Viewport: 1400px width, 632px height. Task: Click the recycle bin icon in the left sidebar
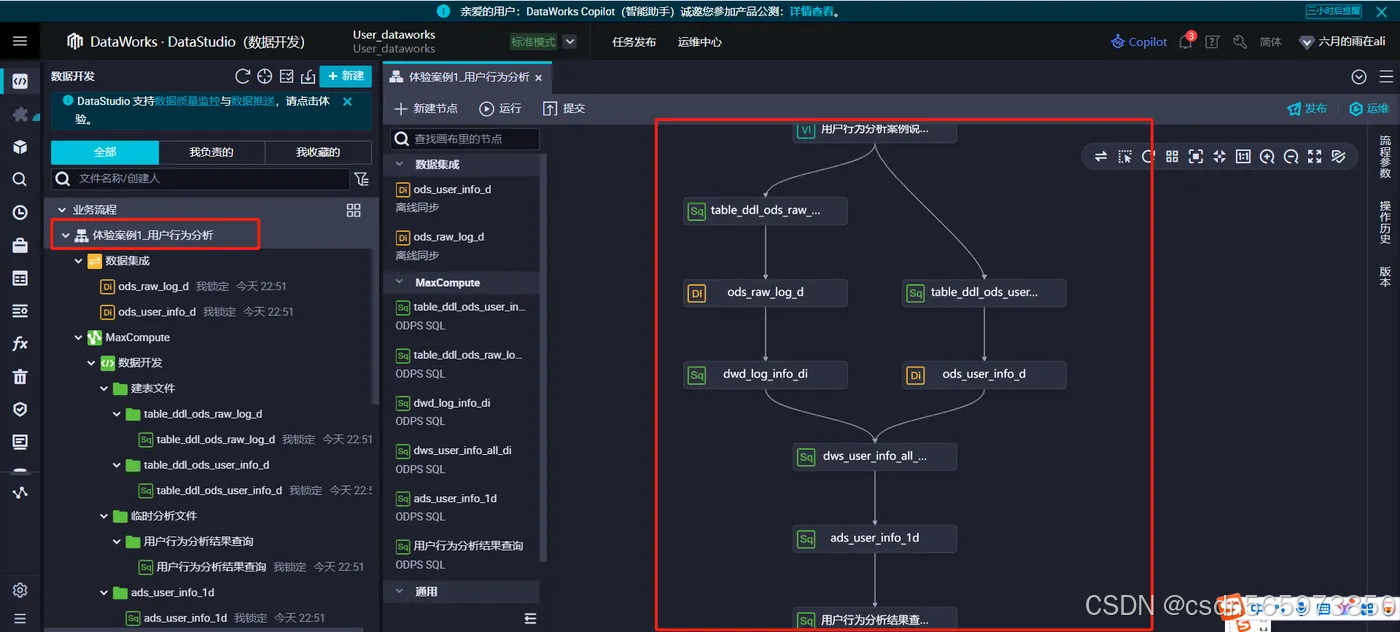[x=20, y=376]
